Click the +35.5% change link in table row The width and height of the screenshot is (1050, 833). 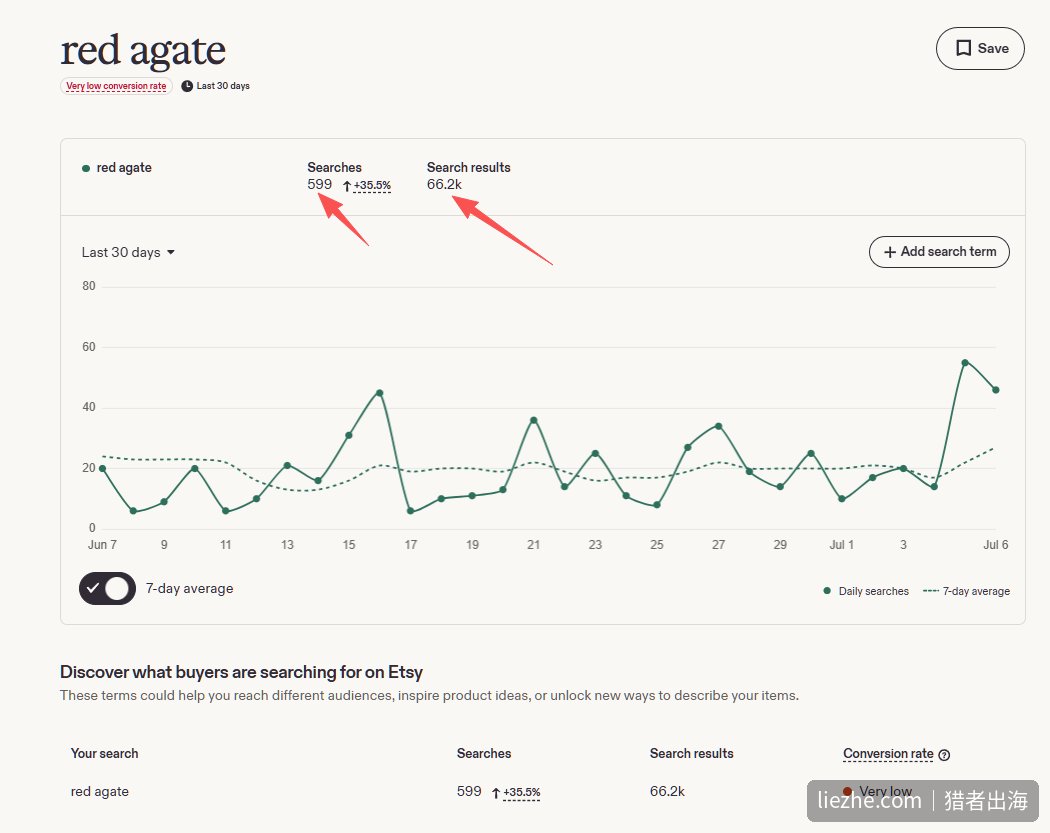pos(522,792)
